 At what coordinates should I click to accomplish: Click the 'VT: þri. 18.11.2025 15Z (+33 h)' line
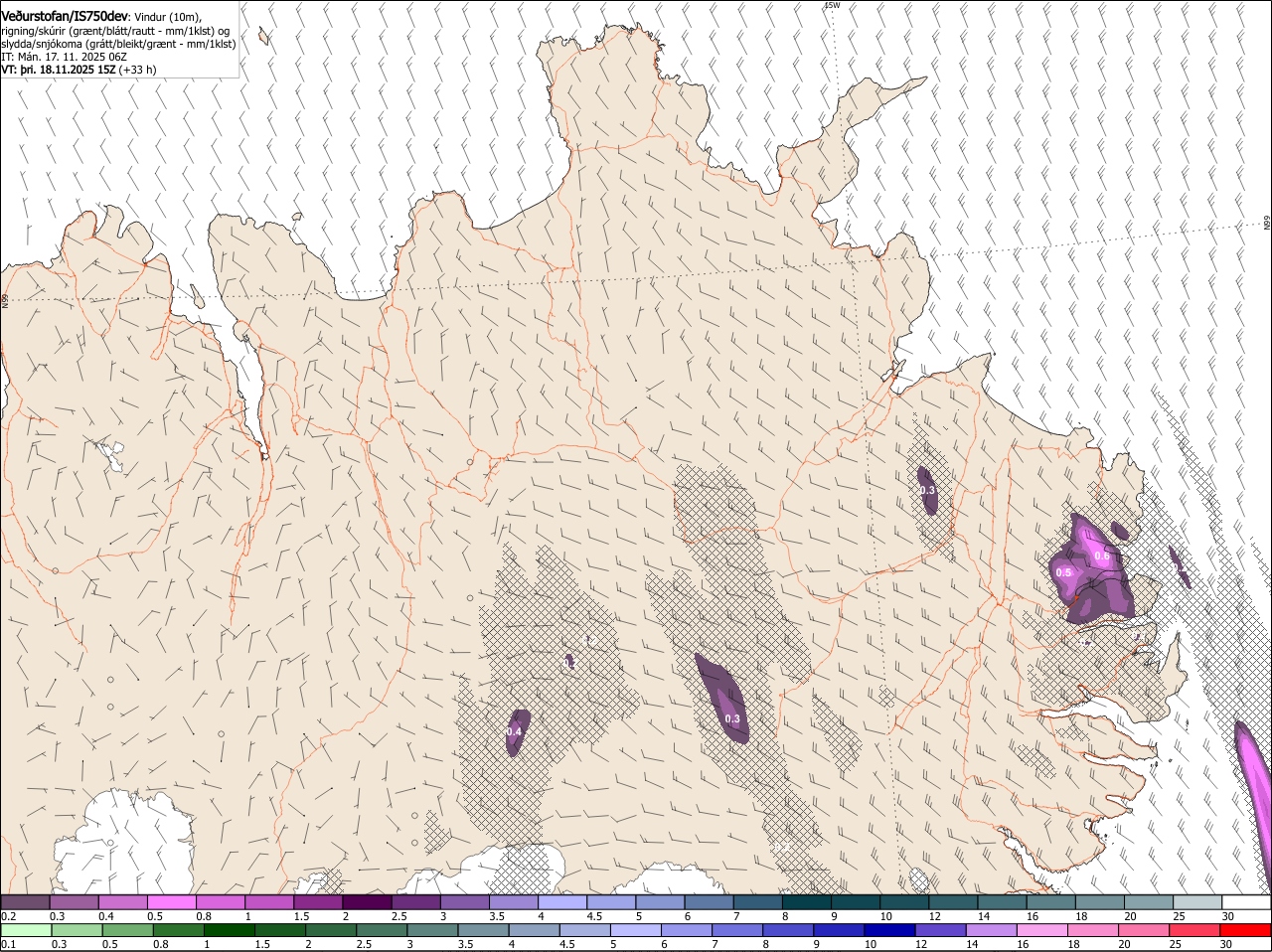[x=79, y=70]
